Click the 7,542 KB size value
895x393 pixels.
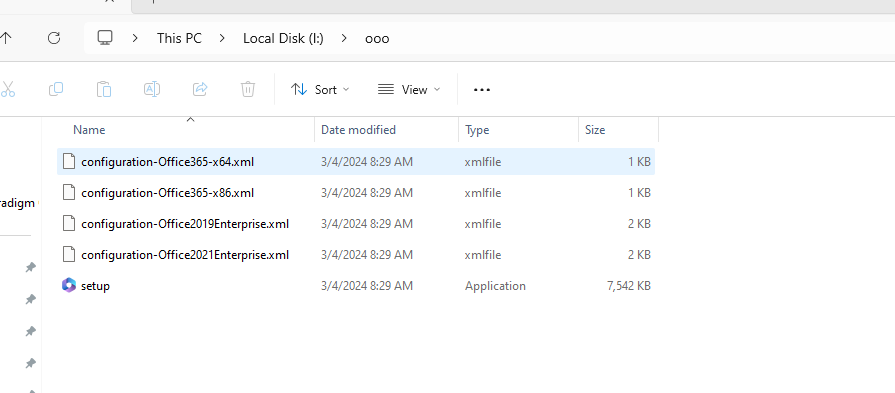click(x=629, y=286)
